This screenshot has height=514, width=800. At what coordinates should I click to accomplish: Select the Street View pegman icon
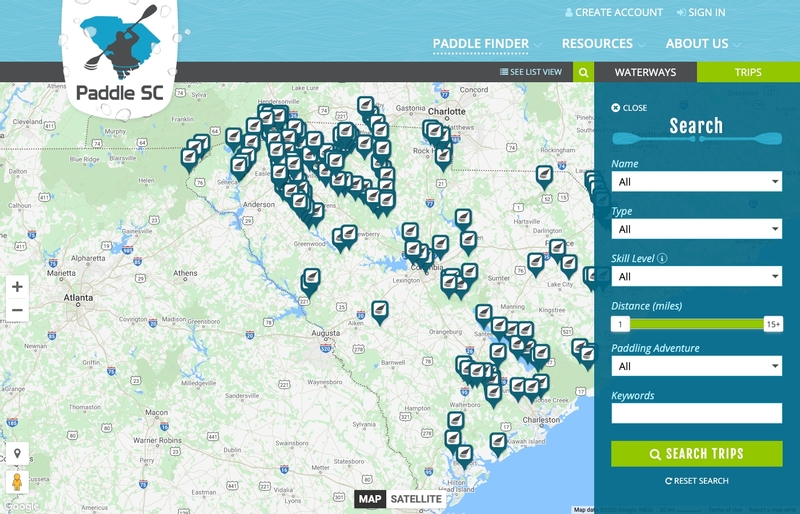pos(17,481)
